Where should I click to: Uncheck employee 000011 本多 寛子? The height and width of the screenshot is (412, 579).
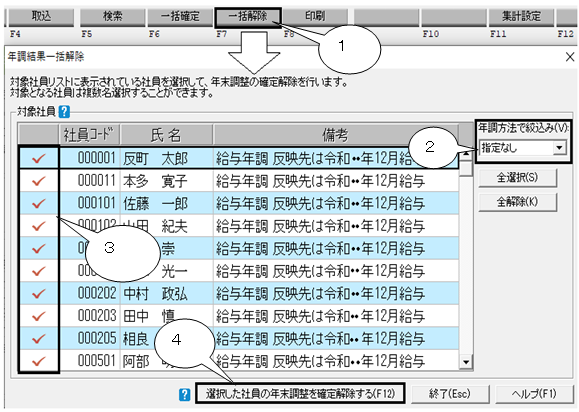(39, 181)
